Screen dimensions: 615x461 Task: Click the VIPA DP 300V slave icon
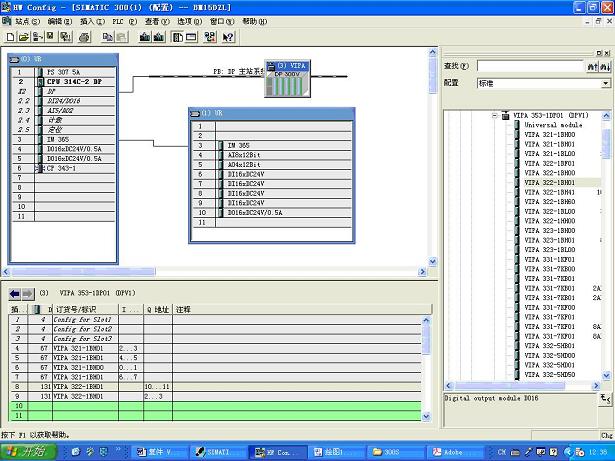287,78
